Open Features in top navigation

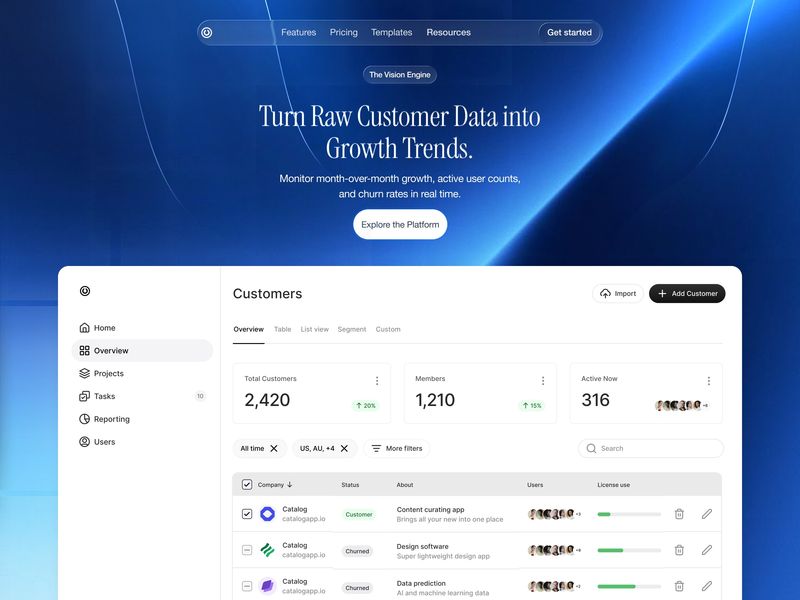[298, 32]
